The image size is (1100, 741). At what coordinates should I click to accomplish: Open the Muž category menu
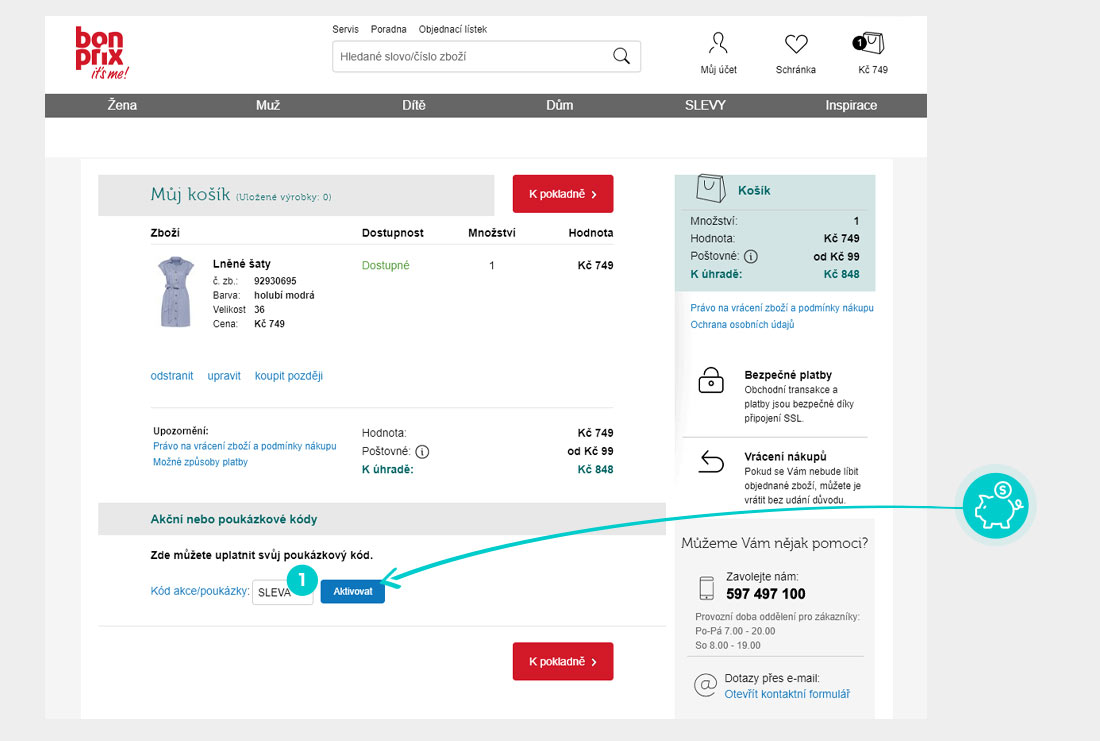pos(268,105)
